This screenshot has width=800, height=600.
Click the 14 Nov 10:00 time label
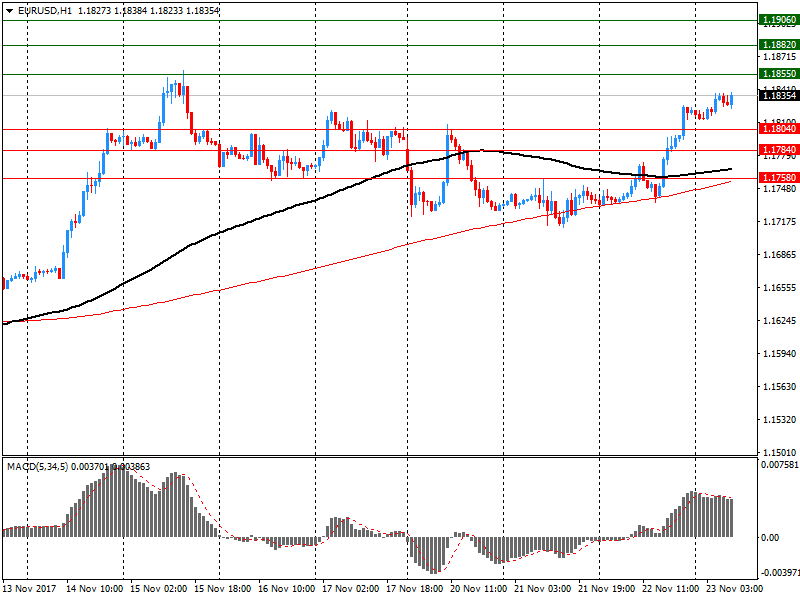(94, 589)
